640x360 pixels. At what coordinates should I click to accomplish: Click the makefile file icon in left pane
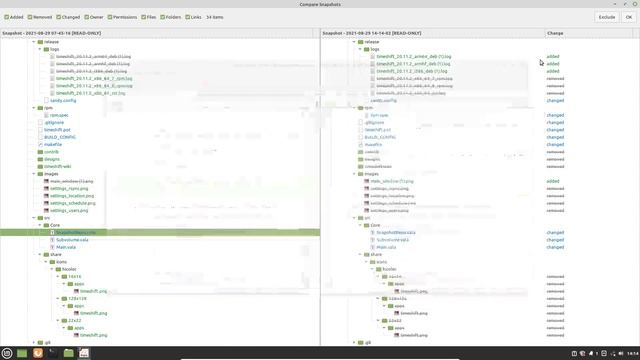click(x=40, y=144)
